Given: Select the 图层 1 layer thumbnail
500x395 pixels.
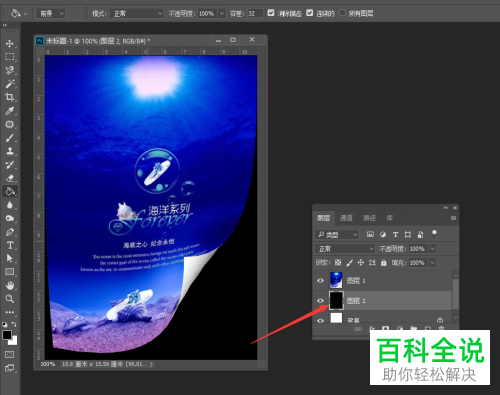Looking at the screenshot, I should [336, 280].
